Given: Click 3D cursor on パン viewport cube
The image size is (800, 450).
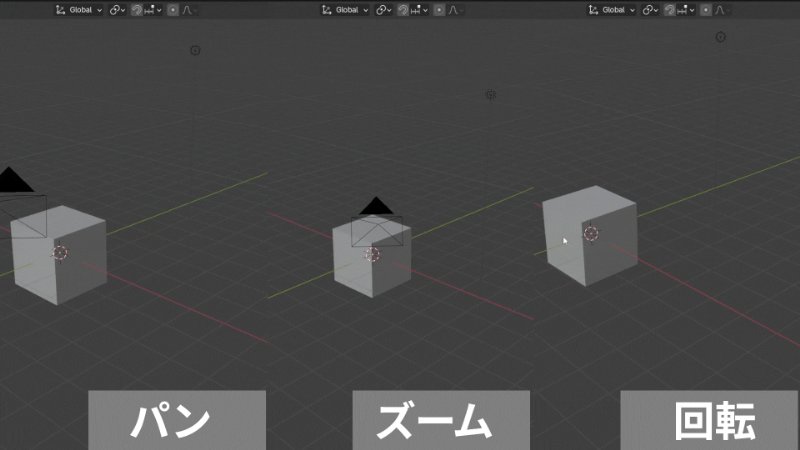Looking at the screenshot, I should click(x=60, y=252).
